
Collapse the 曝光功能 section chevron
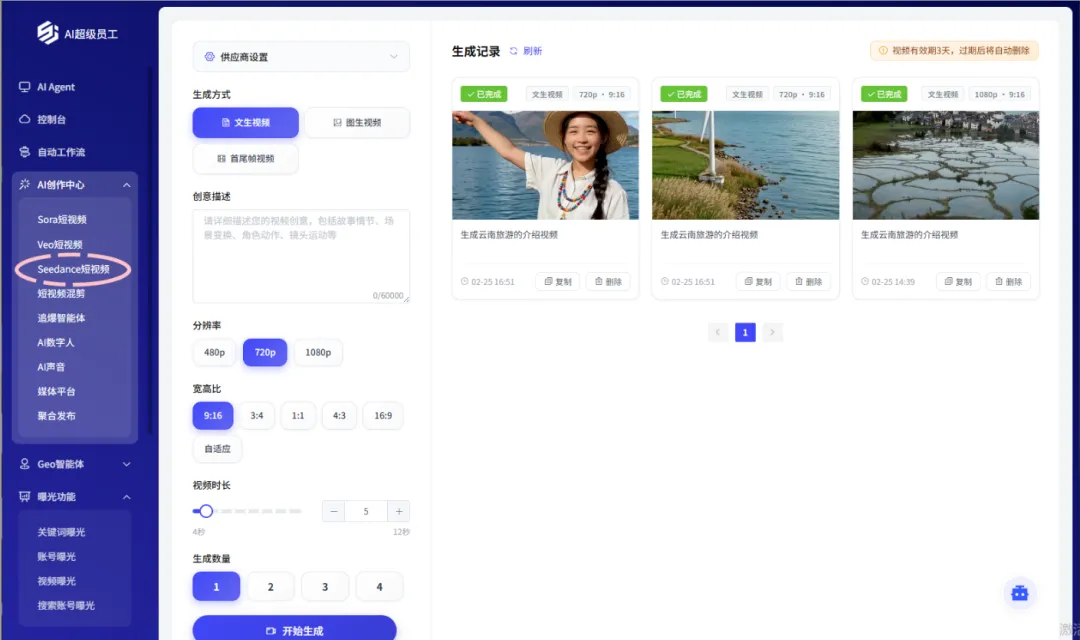click(127, 497)
